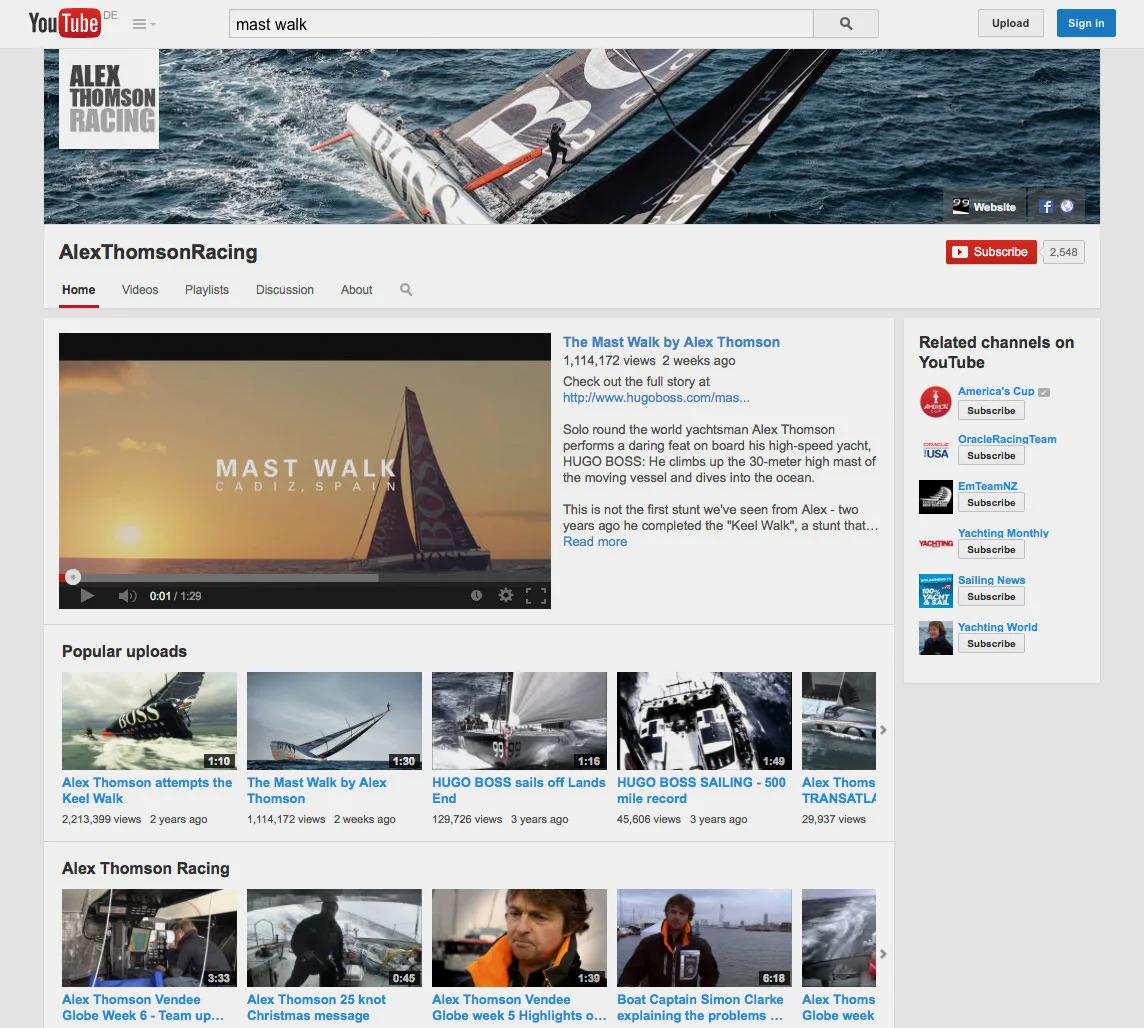Click the Sign in button
The height and width of the screenshot is (1028, 1144).
[1086, 23]
